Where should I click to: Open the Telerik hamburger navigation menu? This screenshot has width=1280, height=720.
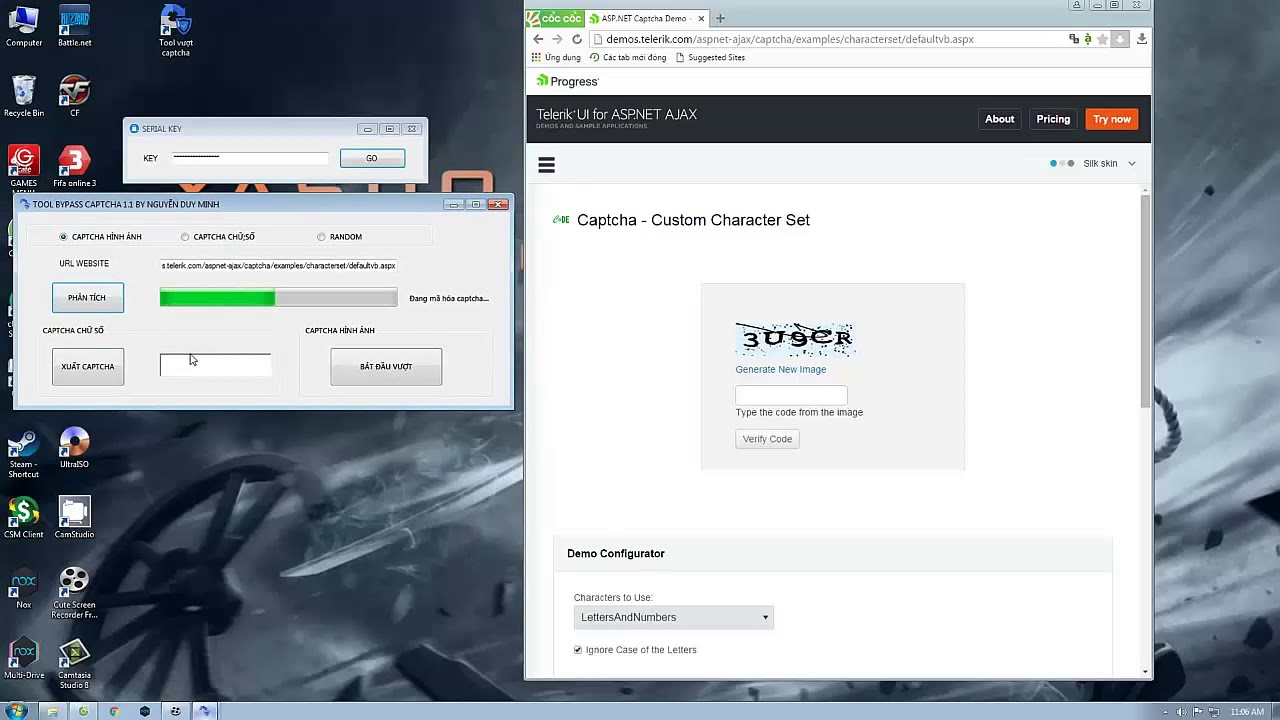(x=546, y=165)
